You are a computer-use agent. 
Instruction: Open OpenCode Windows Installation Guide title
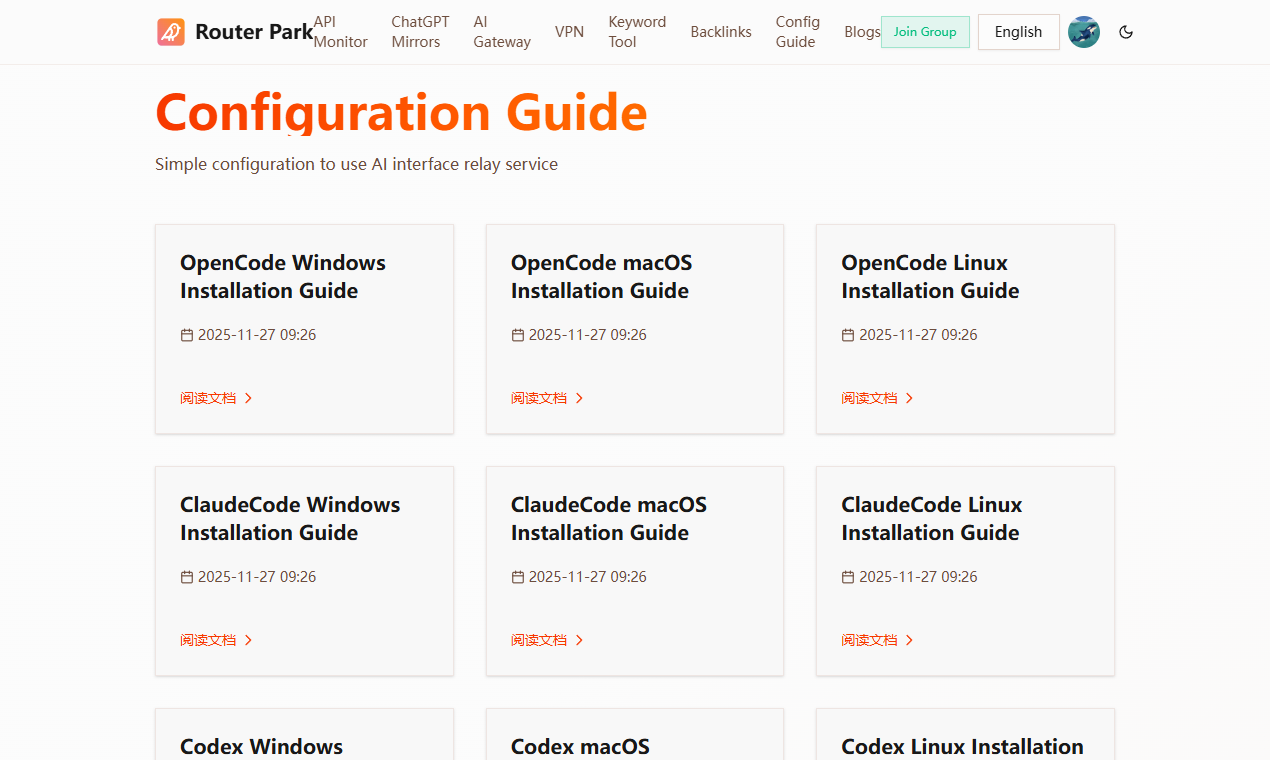283,277
